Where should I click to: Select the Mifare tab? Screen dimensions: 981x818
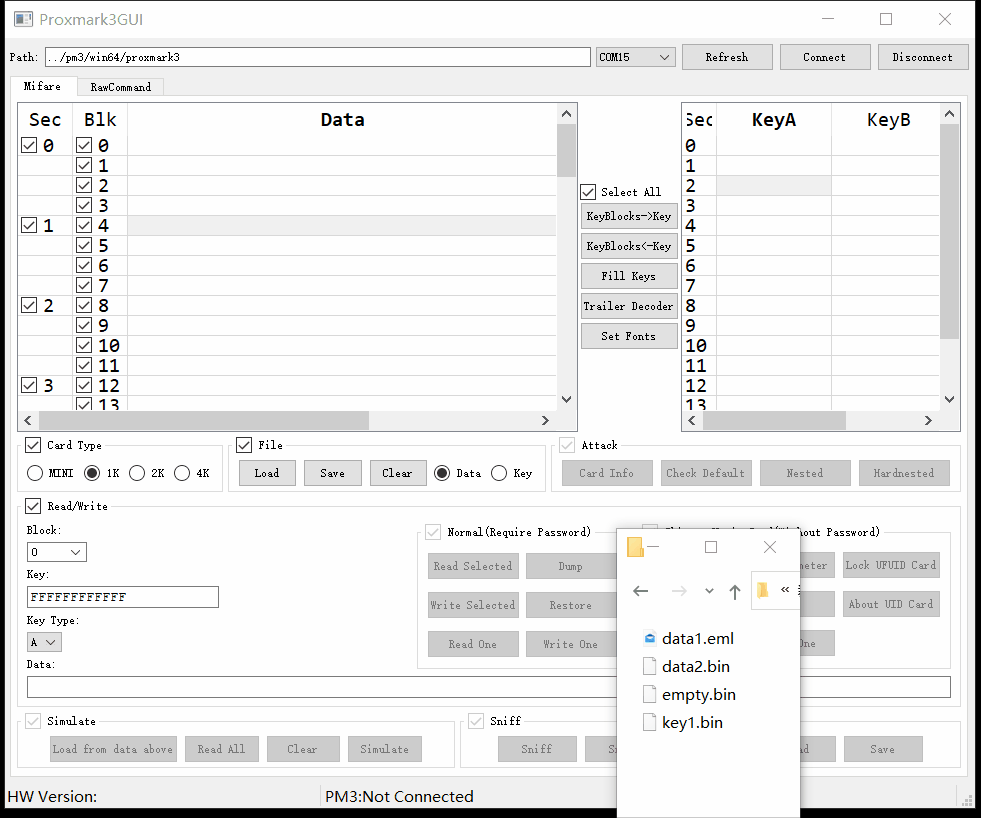(43, 87)
